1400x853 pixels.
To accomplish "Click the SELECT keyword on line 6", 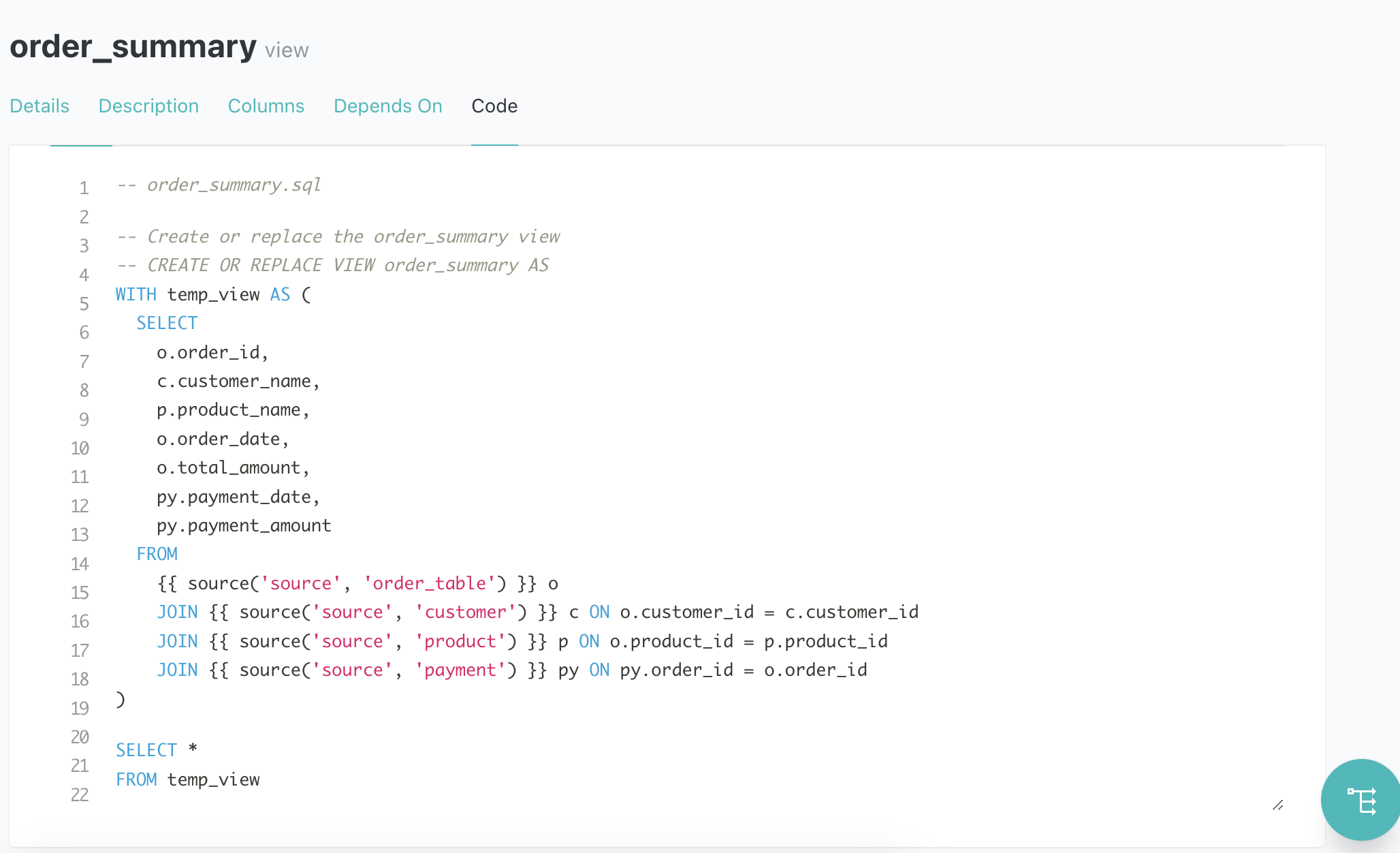I will (x=167, y=323).
